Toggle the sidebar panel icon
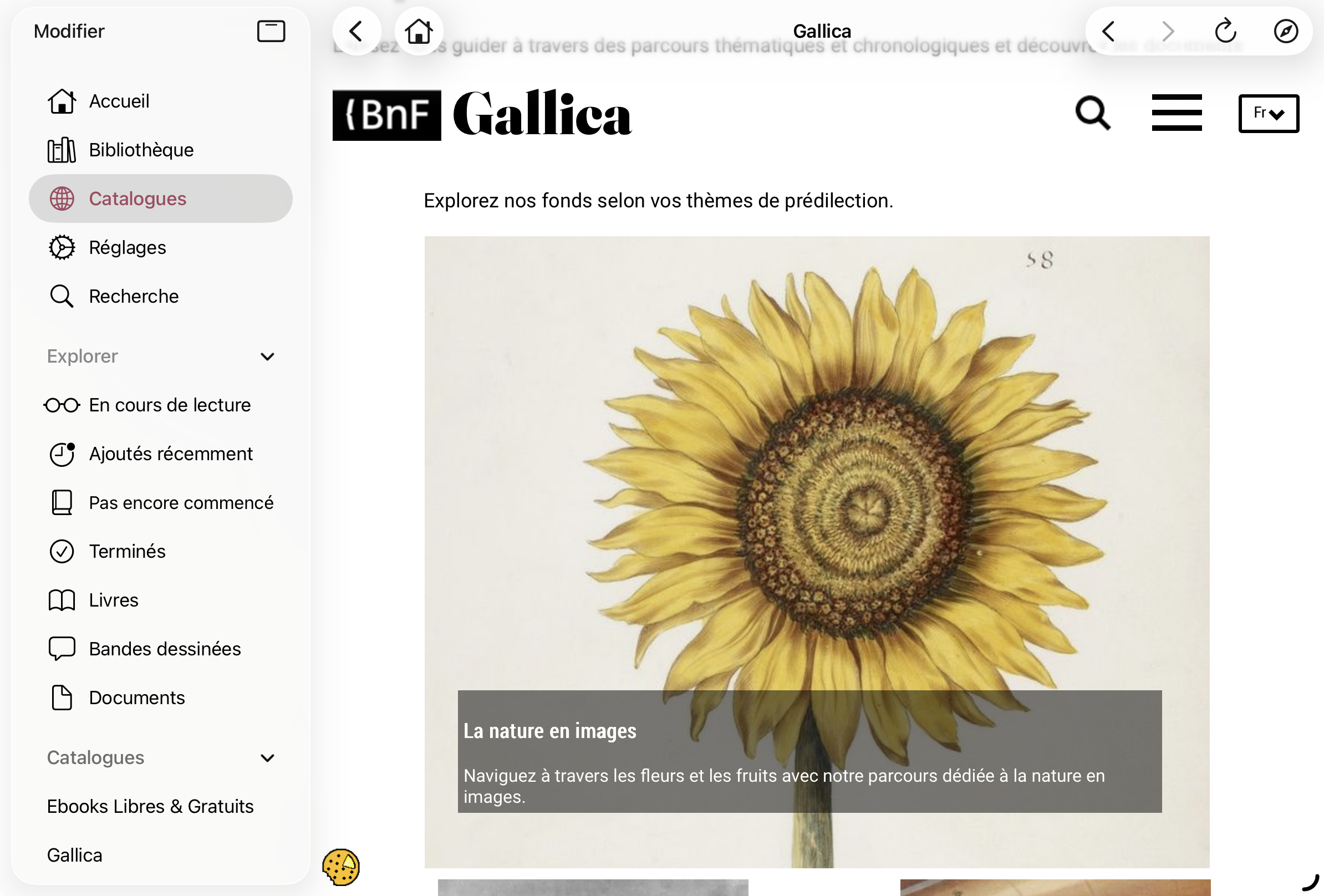The width and height of the screenshot is (1324, 896). 271,30
